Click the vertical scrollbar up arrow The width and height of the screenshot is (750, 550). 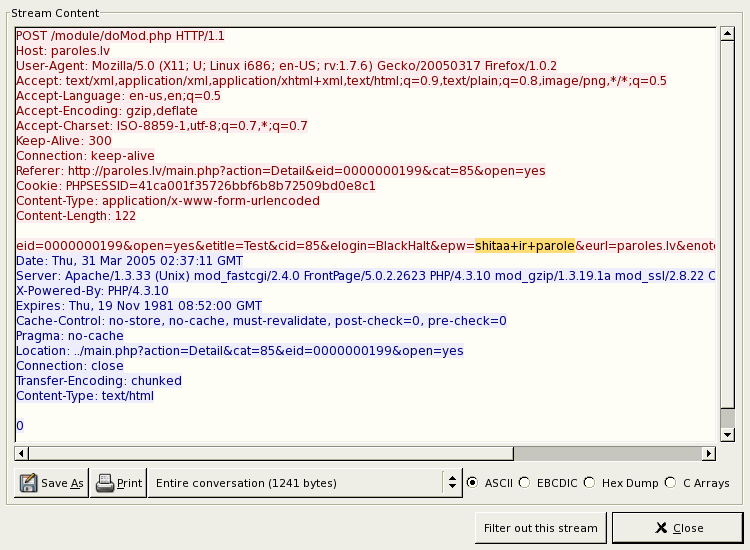click(x=727, y=34)
